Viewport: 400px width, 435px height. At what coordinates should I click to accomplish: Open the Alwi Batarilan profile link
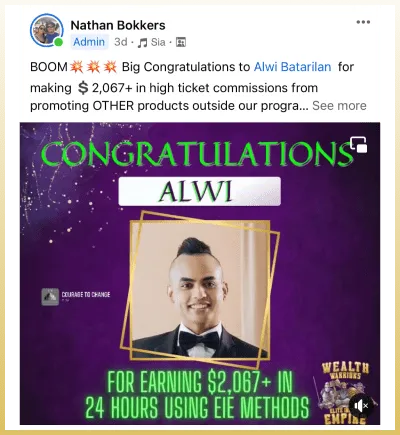tap(292, 67)
